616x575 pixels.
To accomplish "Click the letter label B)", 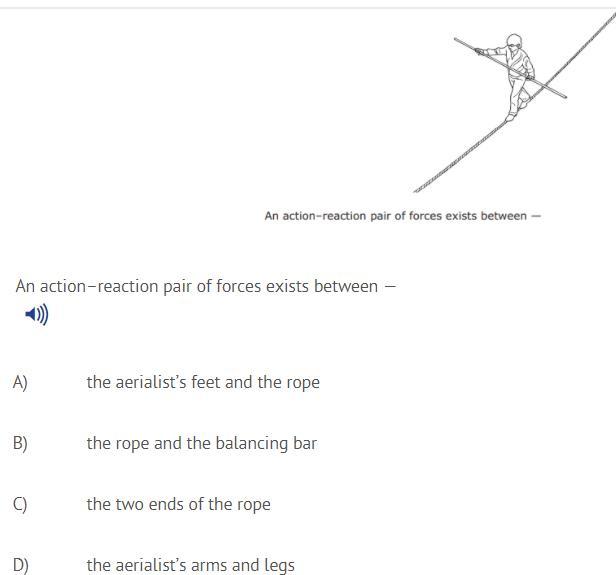I will [x=20, y=443].
